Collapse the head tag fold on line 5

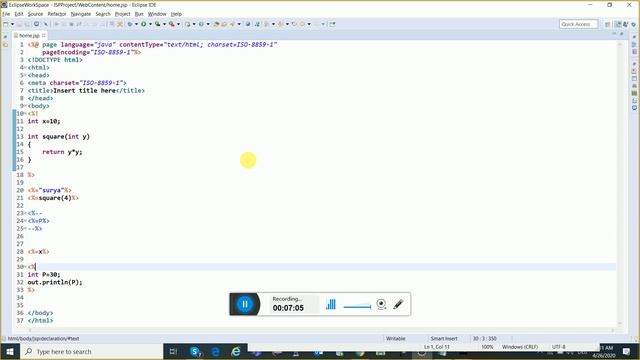(x=25, y=75)
